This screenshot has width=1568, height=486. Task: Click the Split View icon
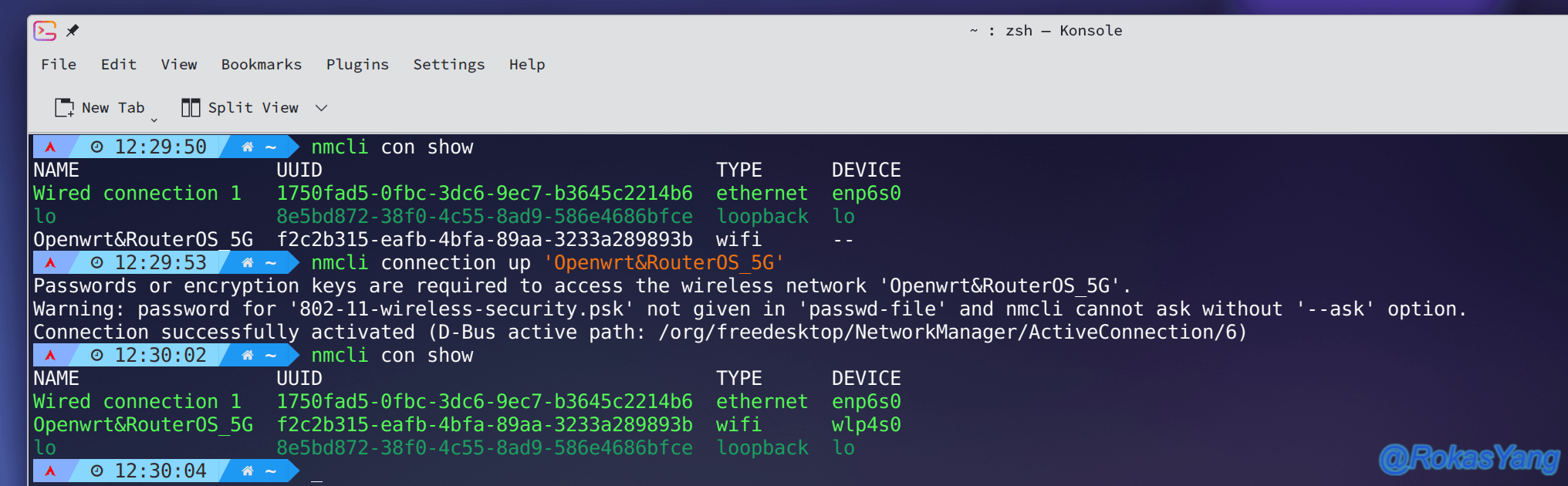[191, 108]
